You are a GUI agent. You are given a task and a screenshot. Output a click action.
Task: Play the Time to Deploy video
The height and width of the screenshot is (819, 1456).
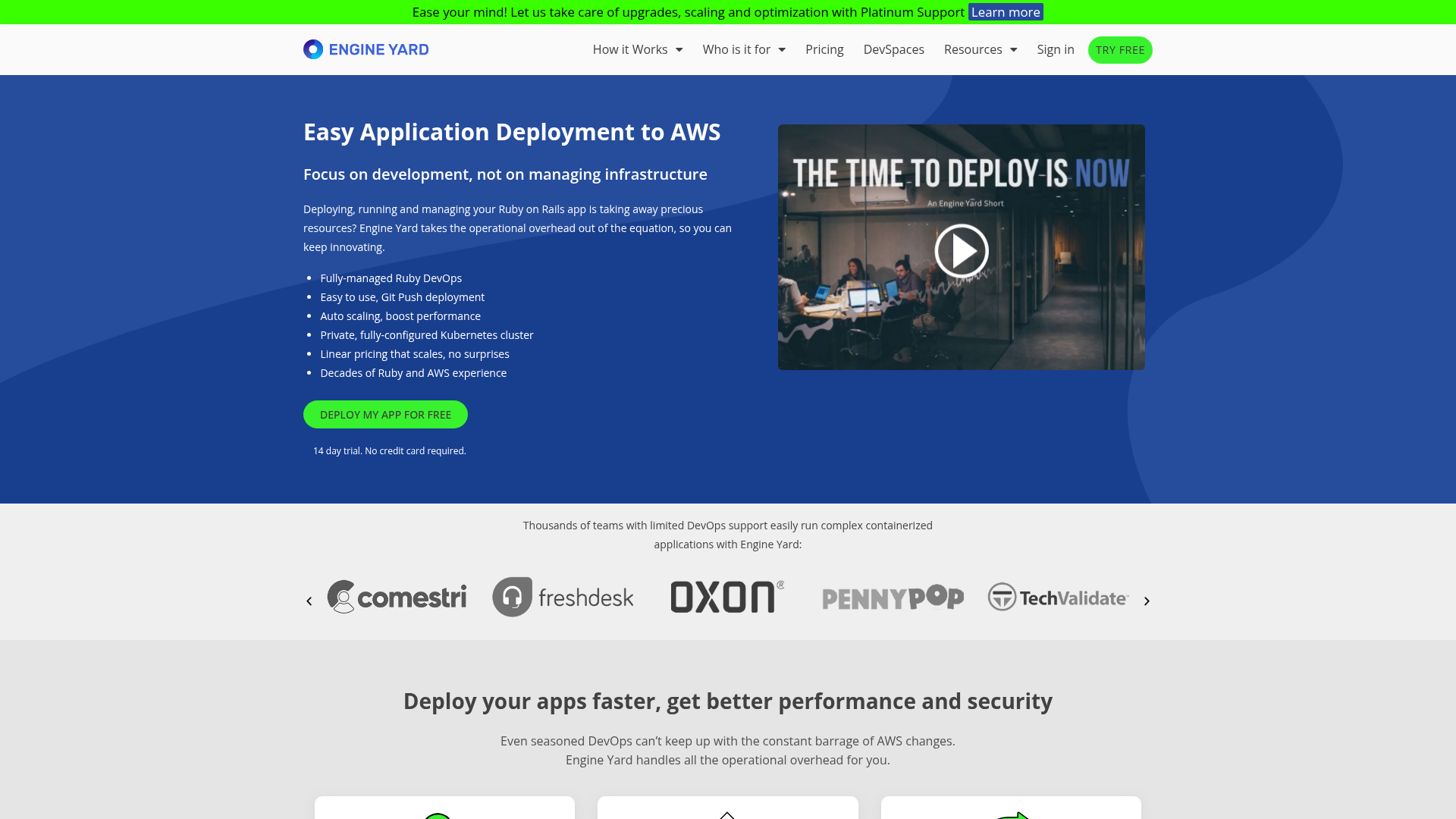tap(961, 250)
